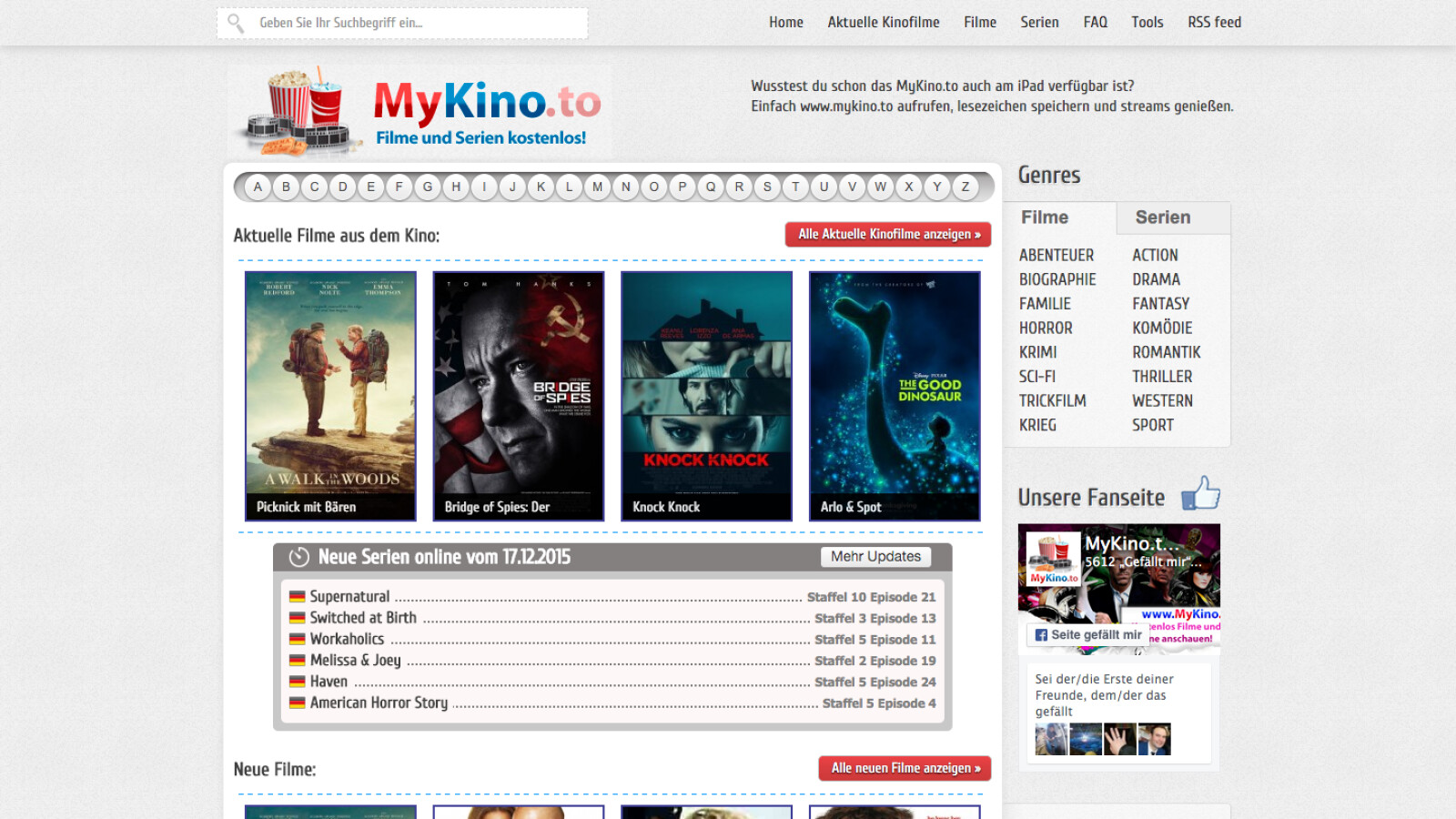
Task: Select BIOGRAPHIE genre
Action: (1057, 279)
